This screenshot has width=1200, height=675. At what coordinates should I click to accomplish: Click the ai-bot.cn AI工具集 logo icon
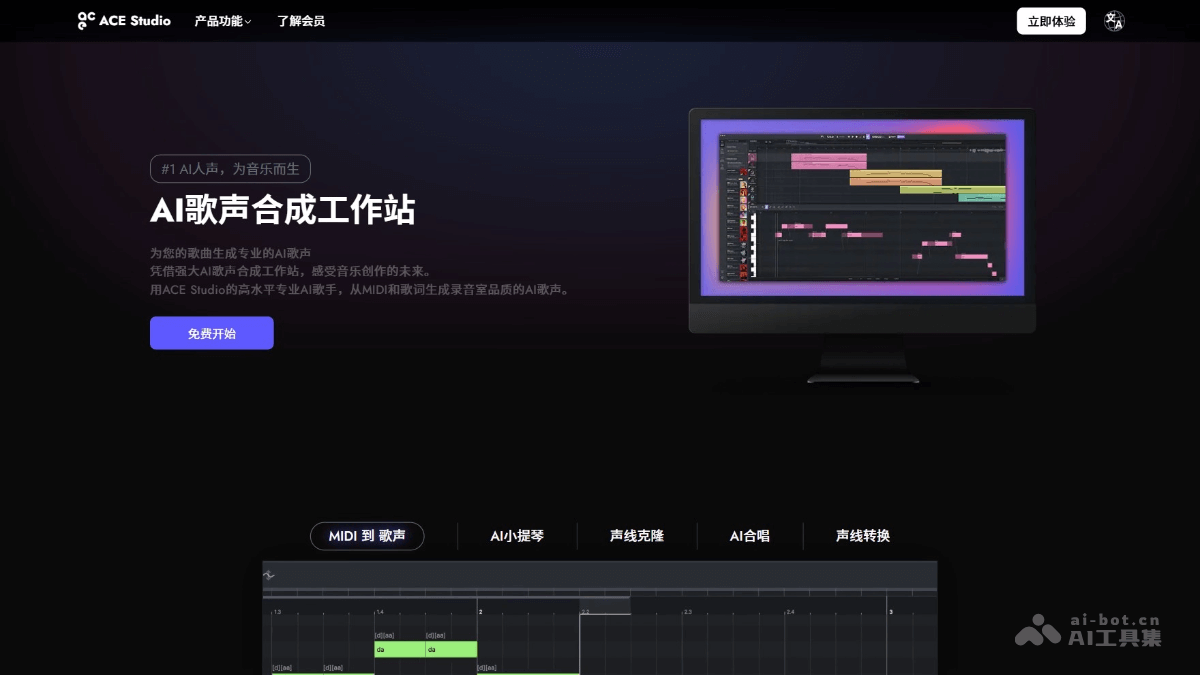(1040, 630)
